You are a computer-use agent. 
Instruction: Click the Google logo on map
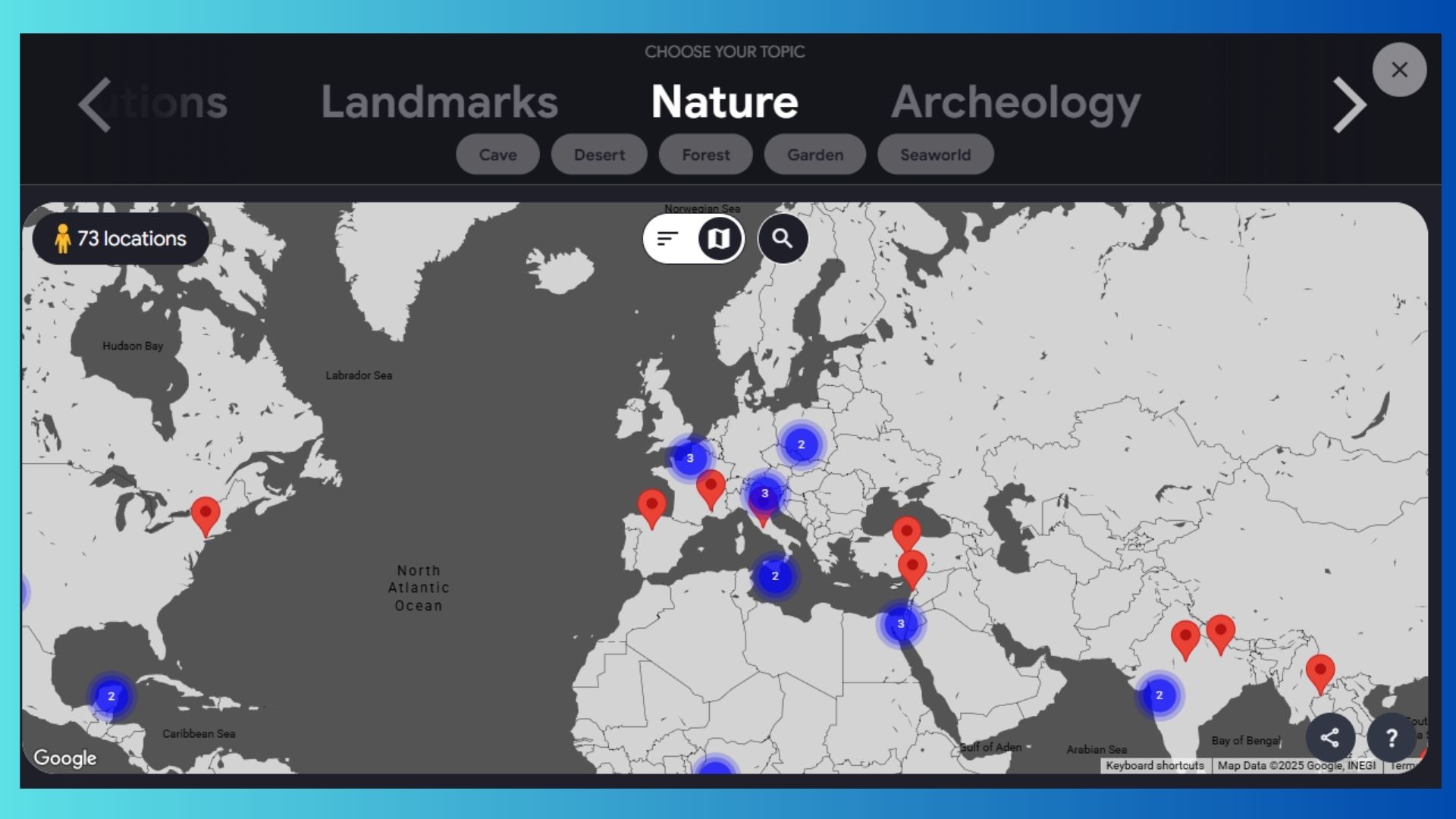click(65, 758)
